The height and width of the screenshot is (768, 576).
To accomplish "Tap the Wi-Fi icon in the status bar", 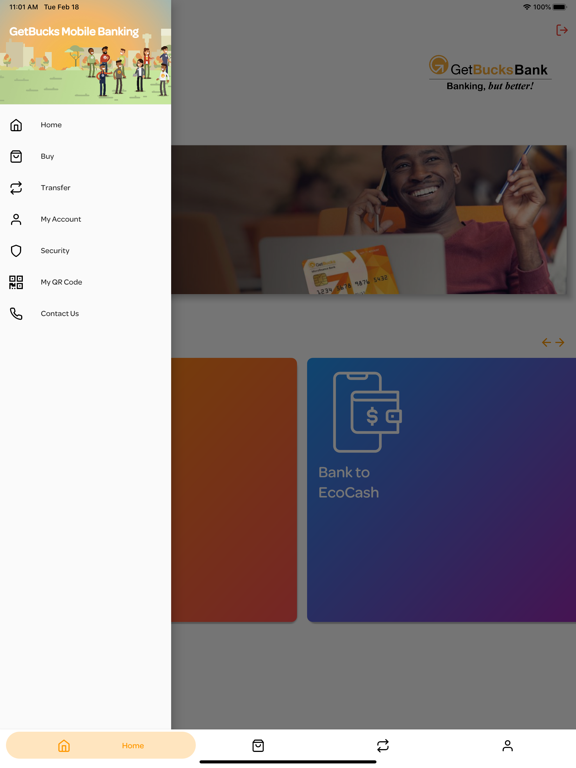I will (527, 7).
